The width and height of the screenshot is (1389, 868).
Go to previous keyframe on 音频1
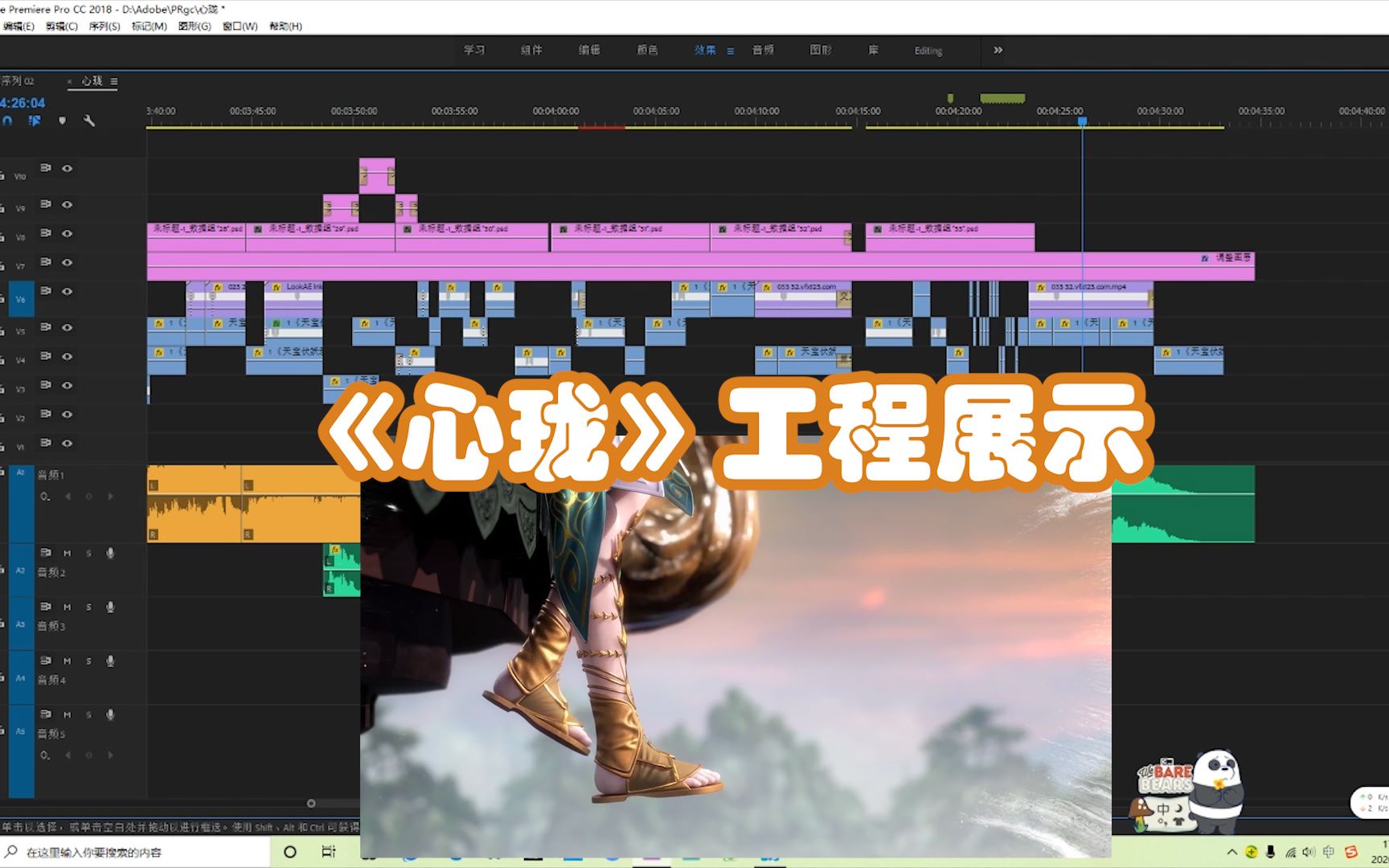click(68, 497)
